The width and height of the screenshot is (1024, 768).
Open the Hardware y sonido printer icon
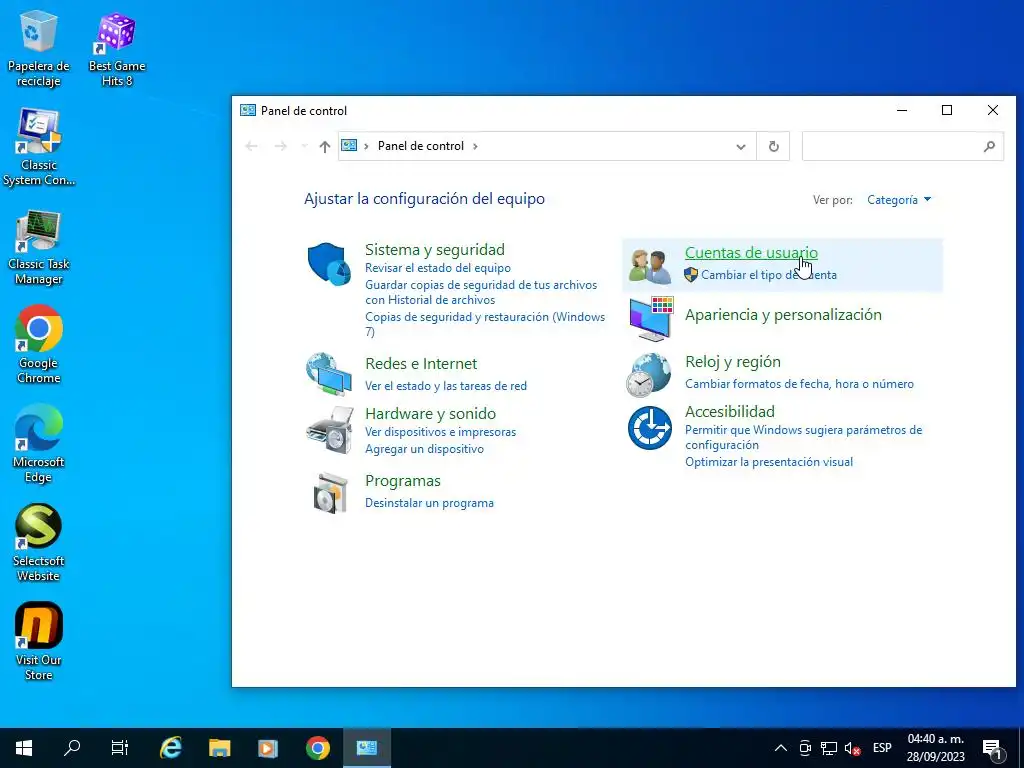[330, 430]
